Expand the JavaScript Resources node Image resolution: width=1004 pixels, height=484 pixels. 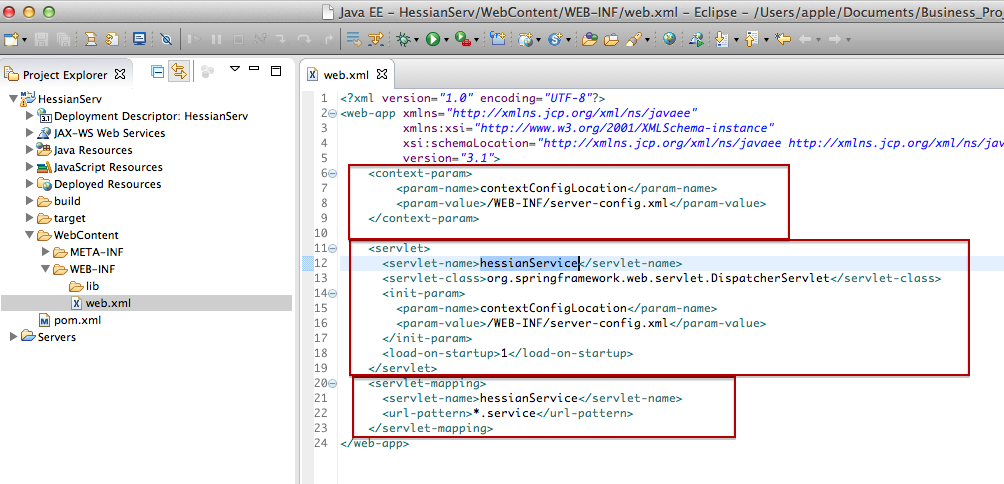click(x=29, y=167)
